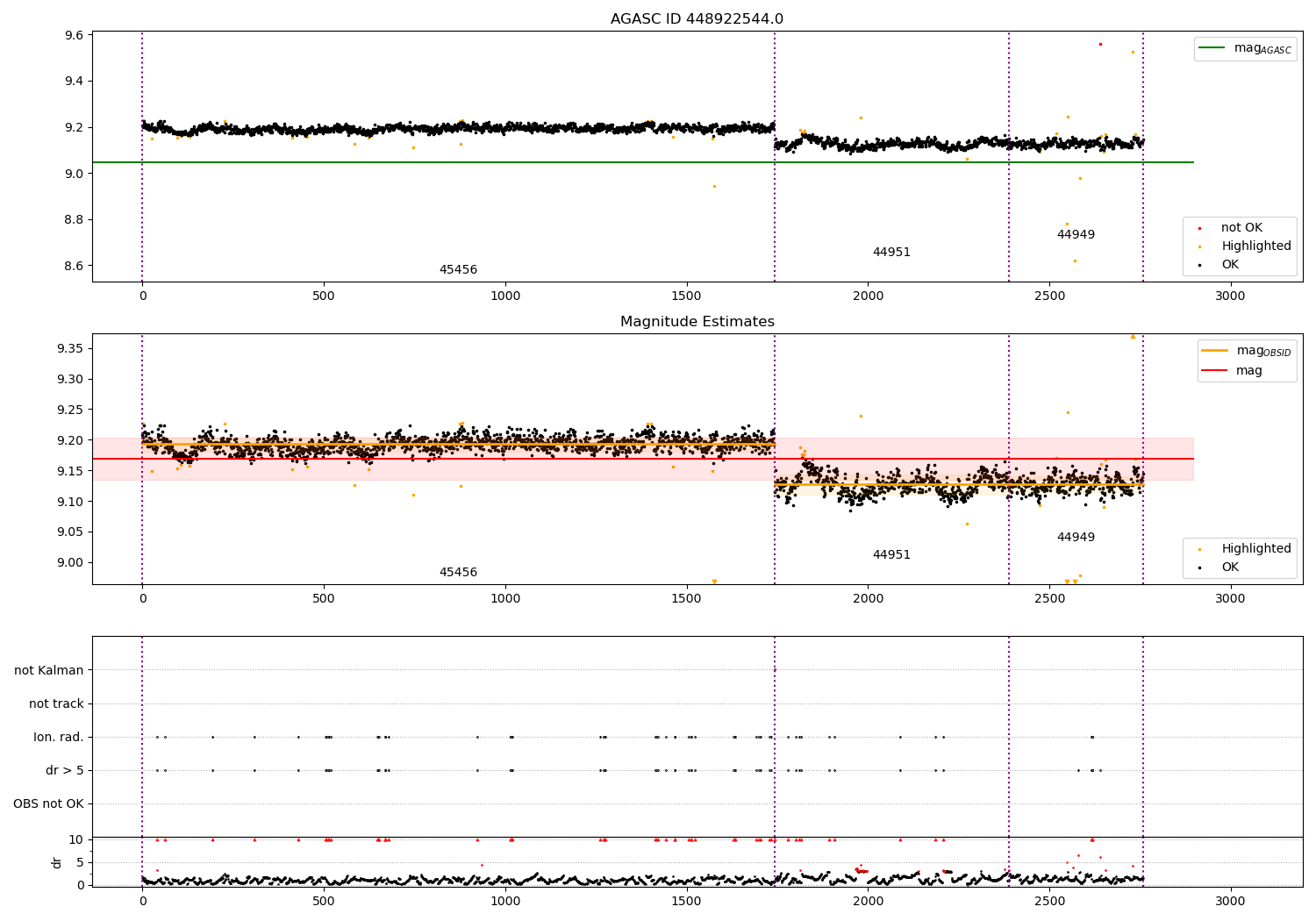Select the red 'mag' legend entry
This screenshot has width=1316, height=921.
pyautogui.click(x=1232, y=370)
